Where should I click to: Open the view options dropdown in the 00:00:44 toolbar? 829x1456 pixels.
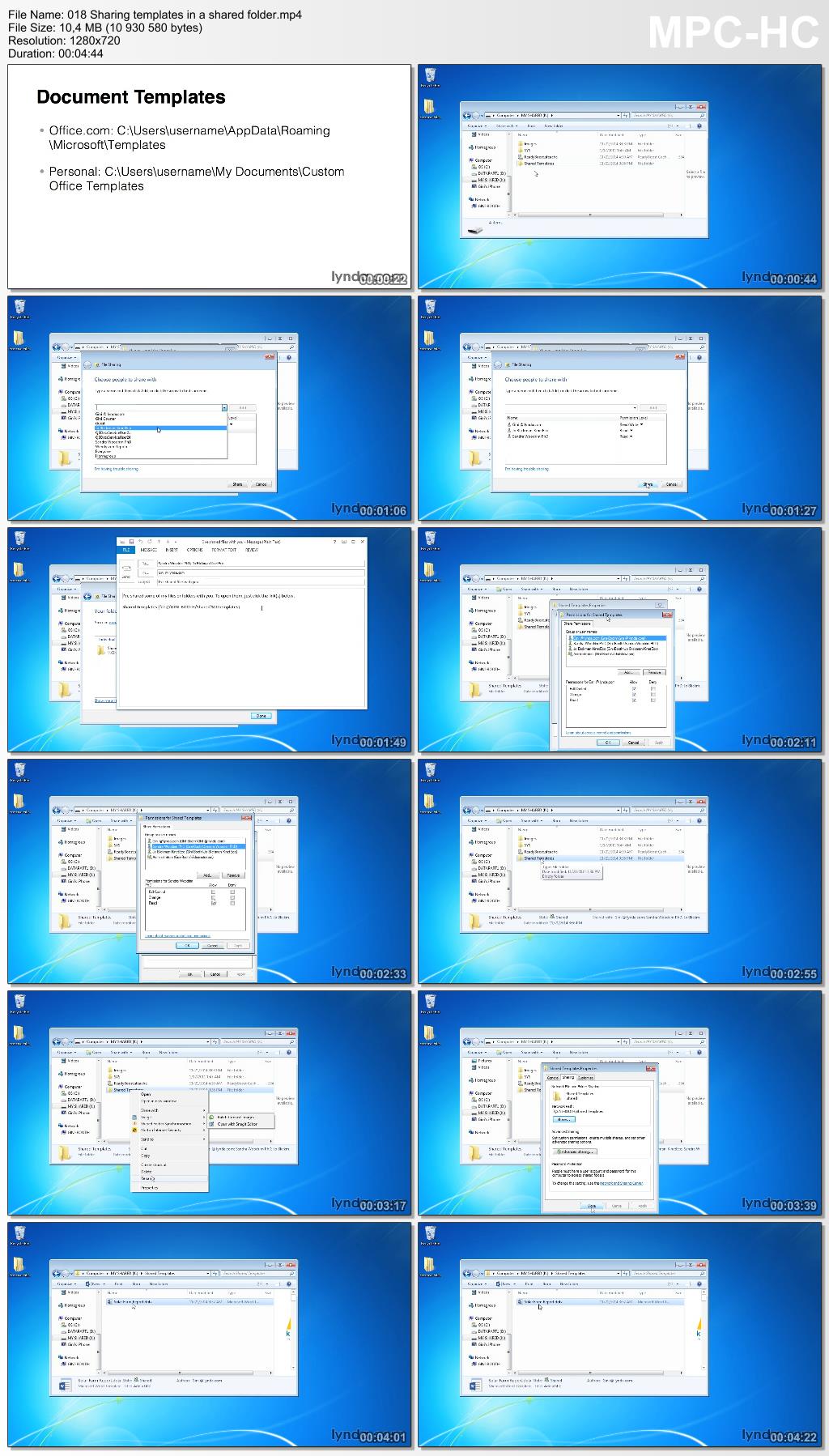click(677, 126)
